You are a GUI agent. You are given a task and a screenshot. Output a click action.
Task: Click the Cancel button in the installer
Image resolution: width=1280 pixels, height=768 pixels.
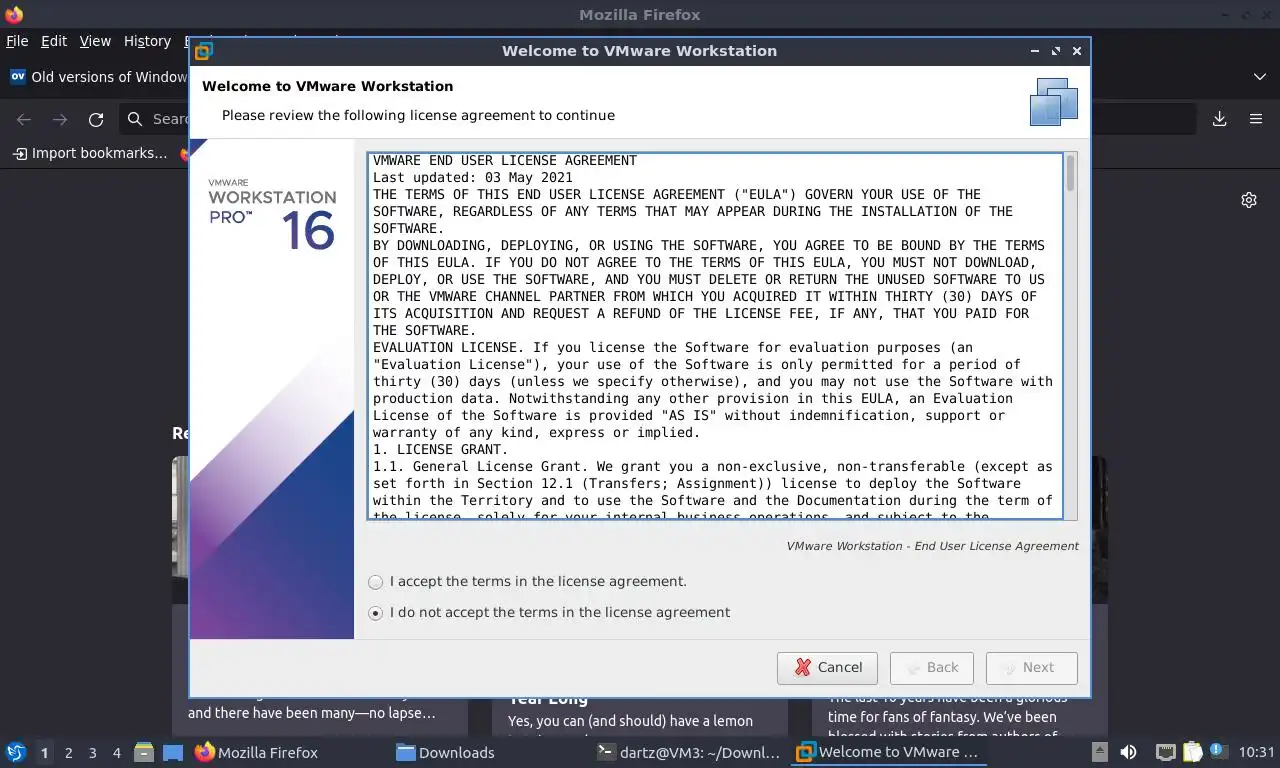pyautogui.click(x=827, y=668)
